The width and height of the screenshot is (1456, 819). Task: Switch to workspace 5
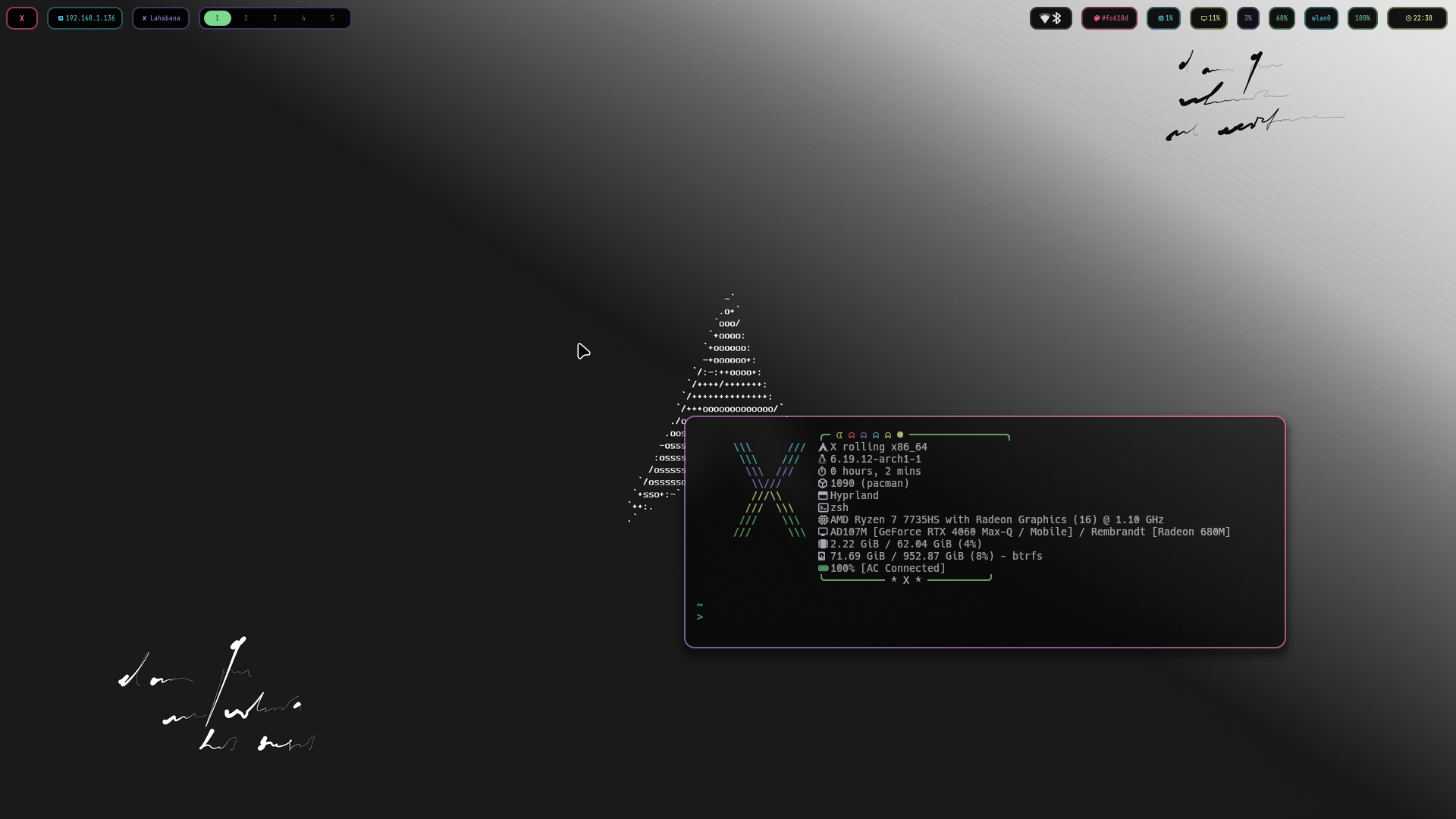point(332,18)
